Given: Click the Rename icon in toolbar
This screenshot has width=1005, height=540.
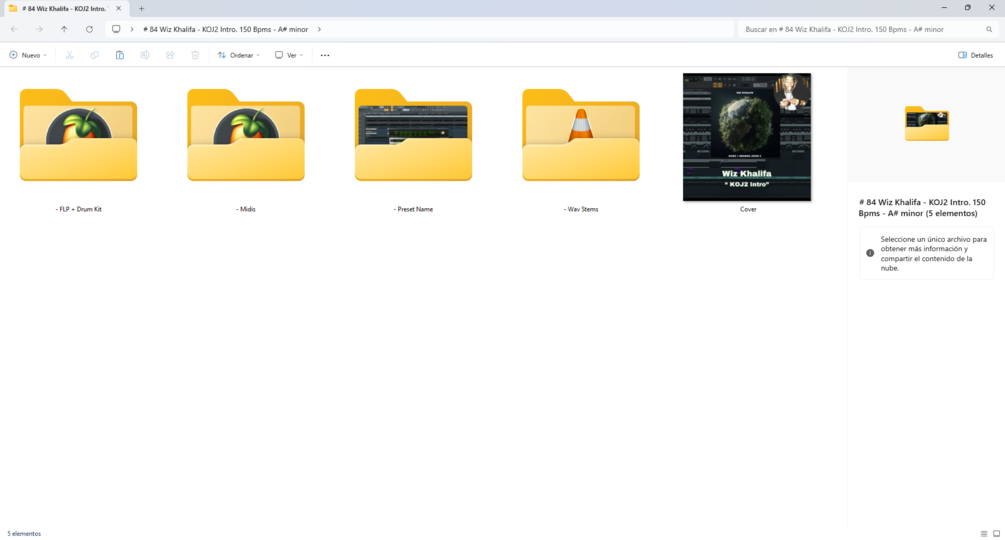Looking at the screenshot, I should coord(145,55).
